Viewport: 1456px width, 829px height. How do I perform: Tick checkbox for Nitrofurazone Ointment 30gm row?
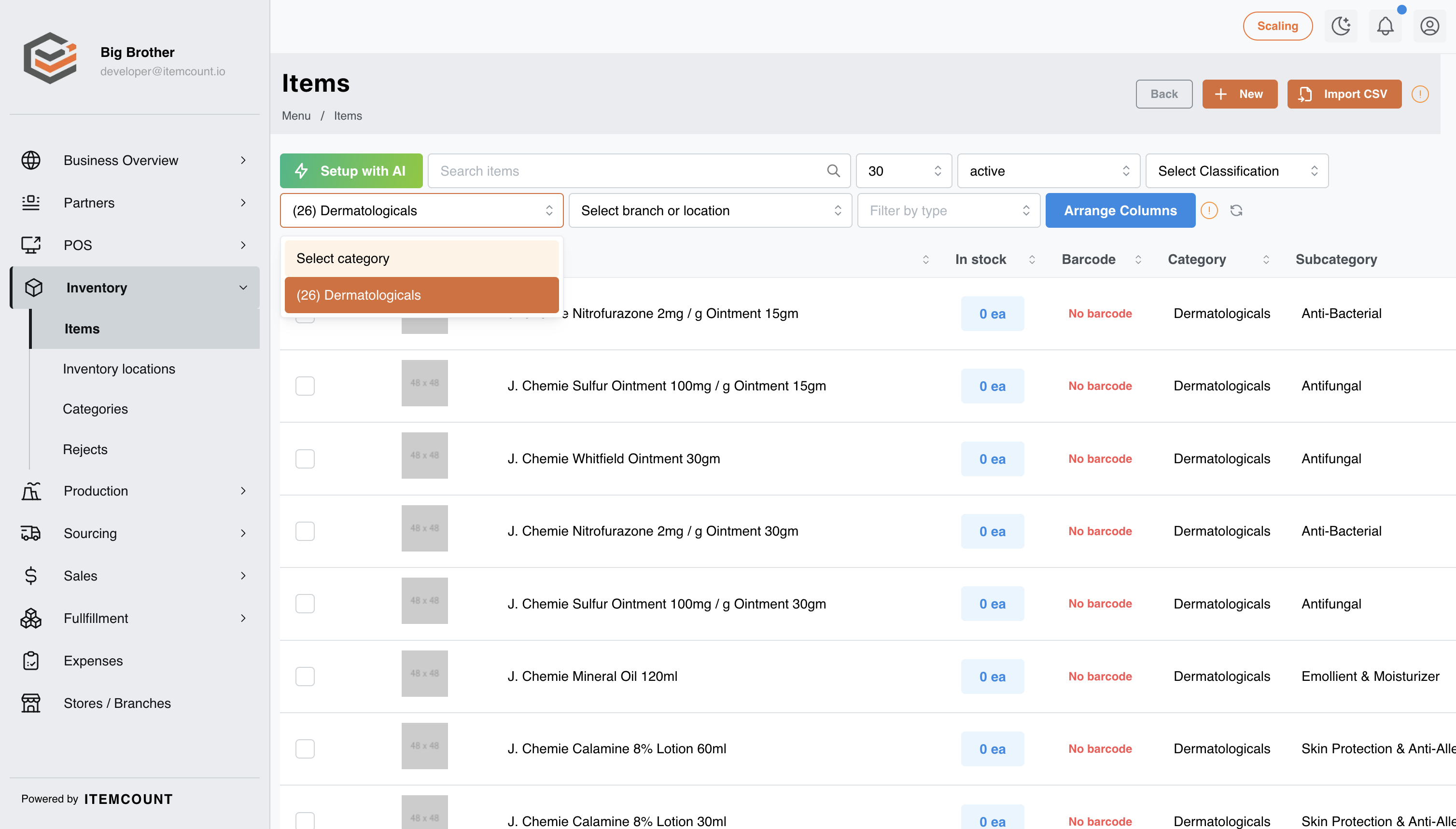[x=305, y=531]
